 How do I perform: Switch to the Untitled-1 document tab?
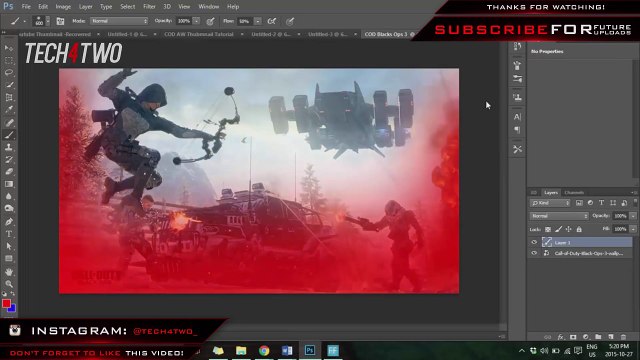127,34
